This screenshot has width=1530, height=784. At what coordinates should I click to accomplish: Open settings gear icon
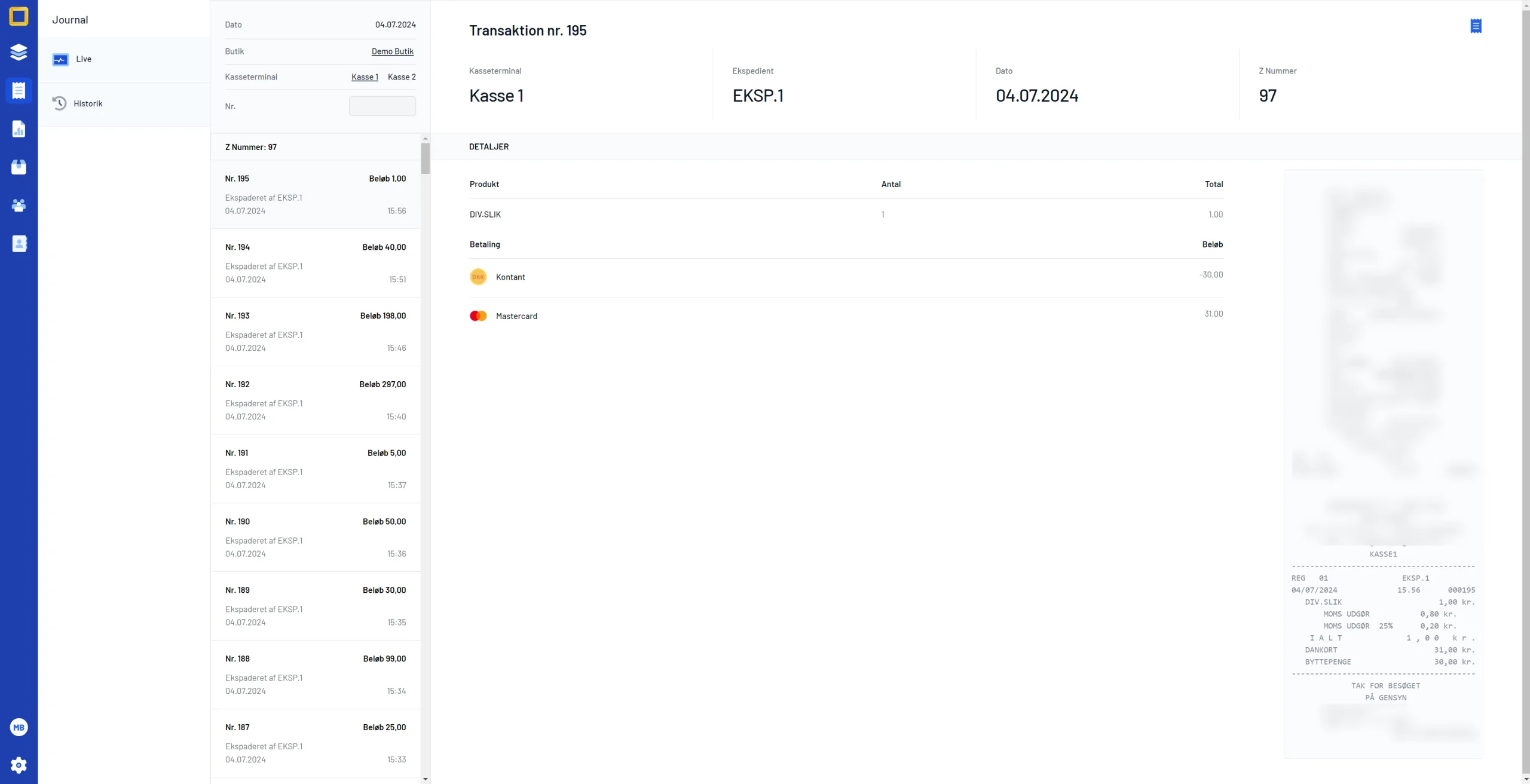[19, 765]
